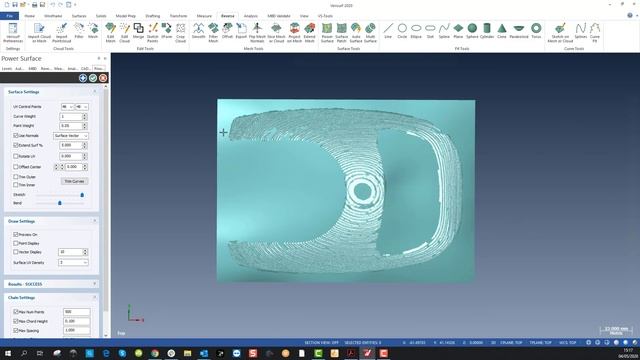Viewport: 640px width, 360px height.
Task: Select the Edit Cloud tool
Action: point(124,32)
